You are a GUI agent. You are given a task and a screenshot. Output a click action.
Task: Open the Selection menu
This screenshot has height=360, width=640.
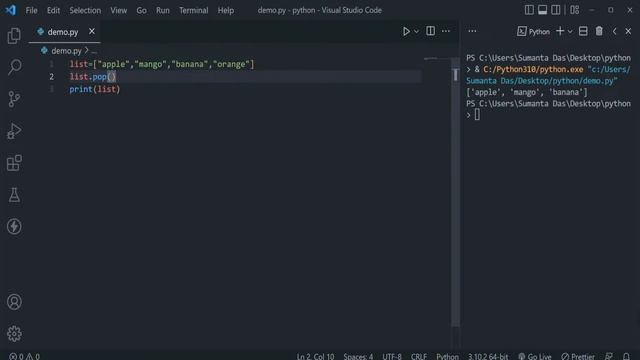tap(85, 10)
